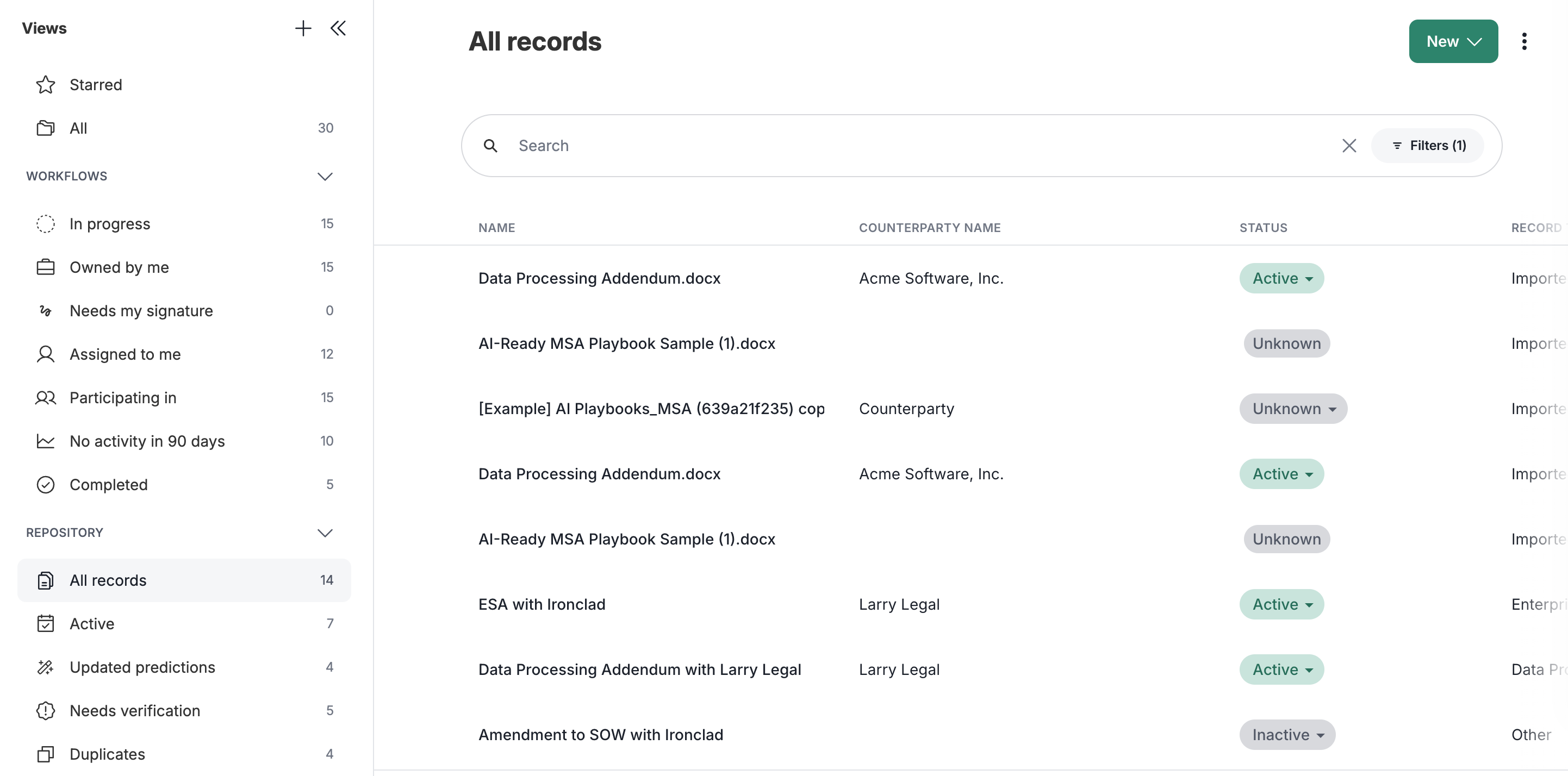Clear the search with X icon
The height and width of the screenshot is (776, 1568).
tap(1349, 146)
